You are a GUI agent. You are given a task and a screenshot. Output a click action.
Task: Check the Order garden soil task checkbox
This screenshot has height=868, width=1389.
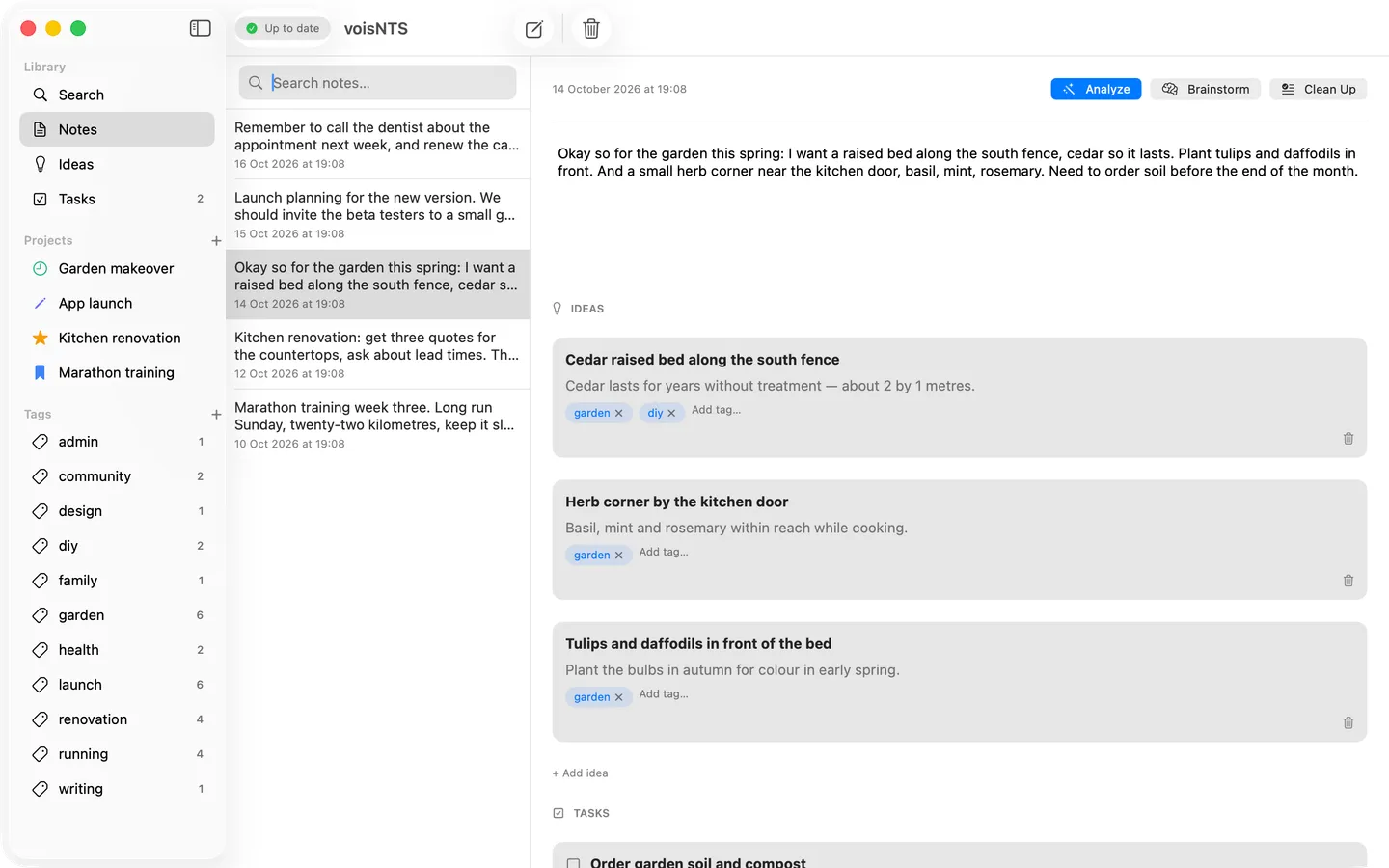tap(573, 863)
